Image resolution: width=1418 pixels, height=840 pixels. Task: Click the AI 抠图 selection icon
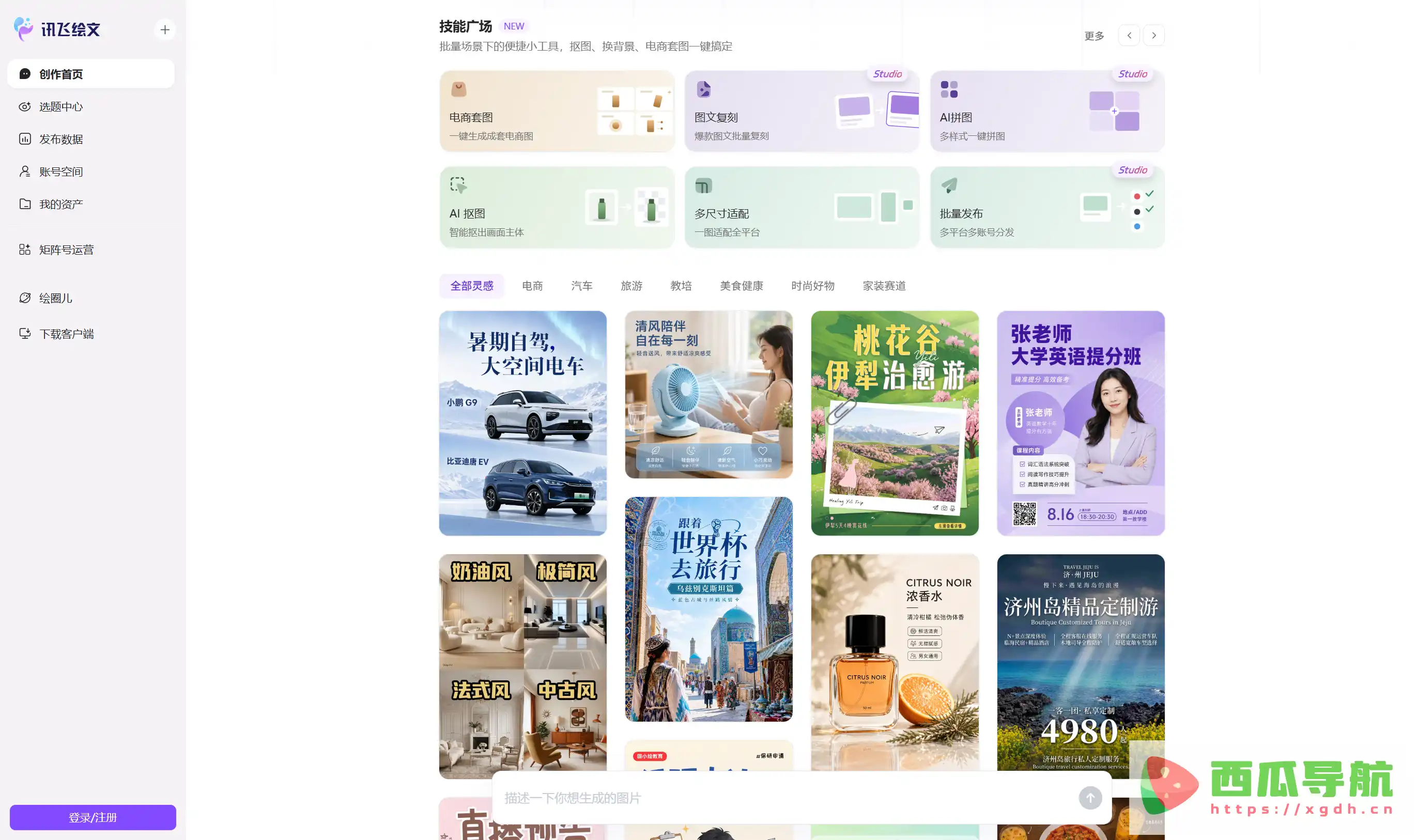point(458,185)
